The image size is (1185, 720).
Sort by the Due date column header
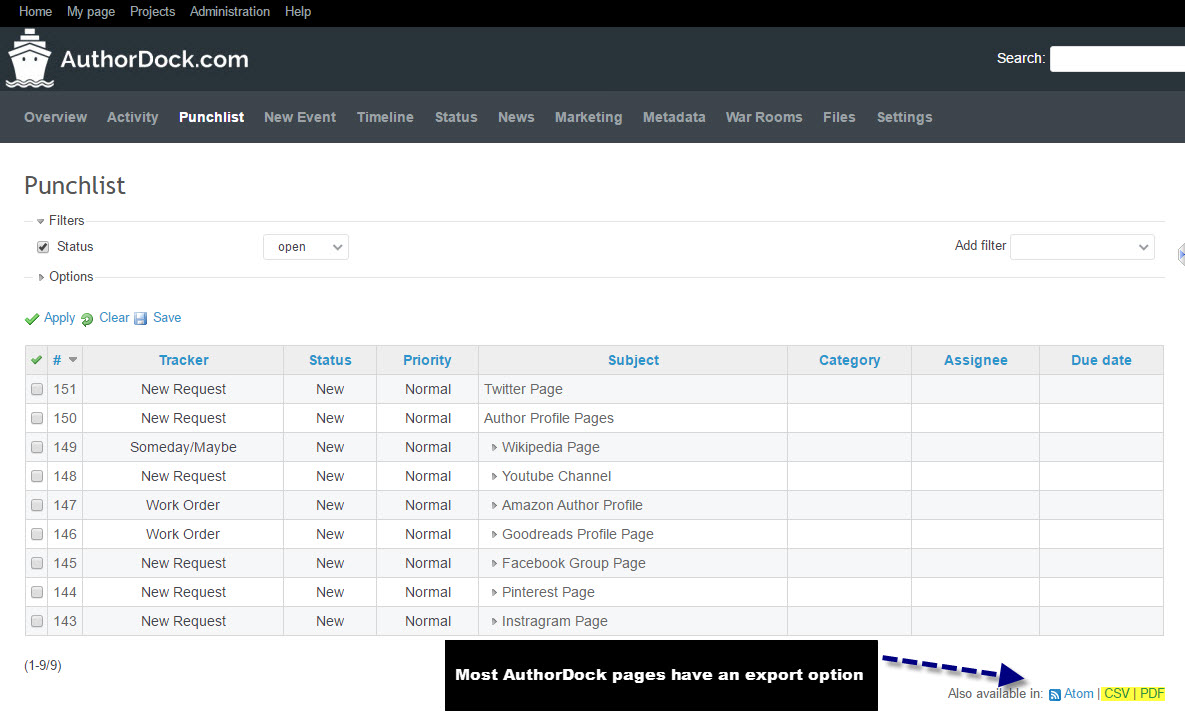[1101, 360]
